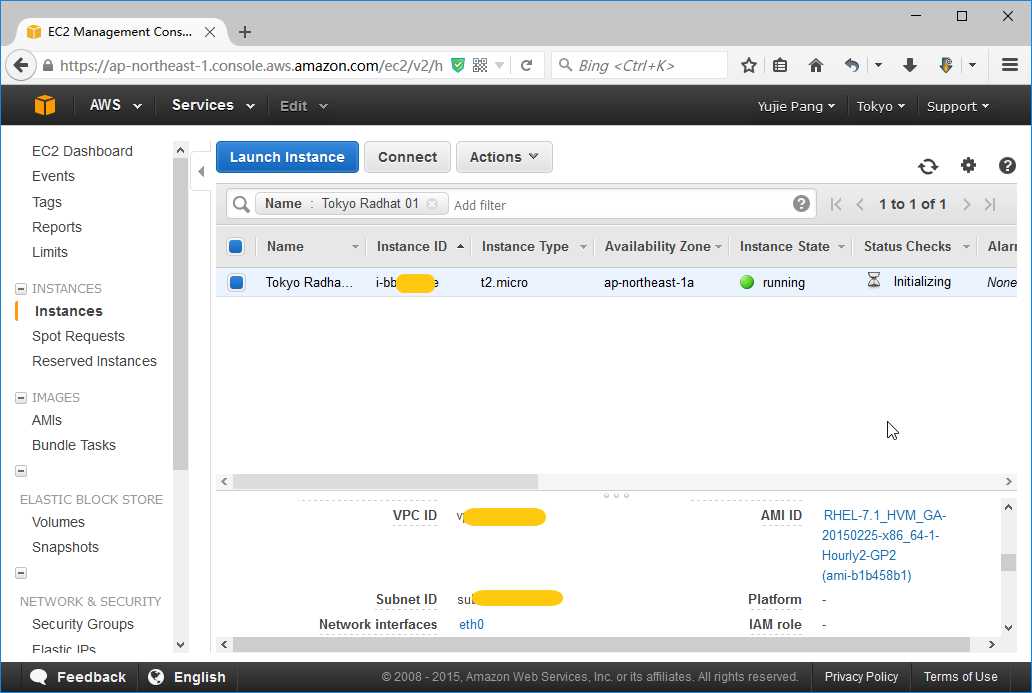
Task: Open the Yujie Pang account menu
Action: pyautogui.click(x=796, y=106)
